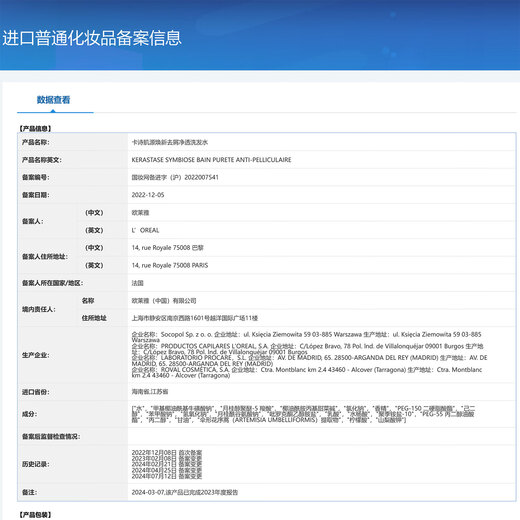Click the 【产品信息】 section heading
Screen dimensions: 520x520
coord(35,128)
